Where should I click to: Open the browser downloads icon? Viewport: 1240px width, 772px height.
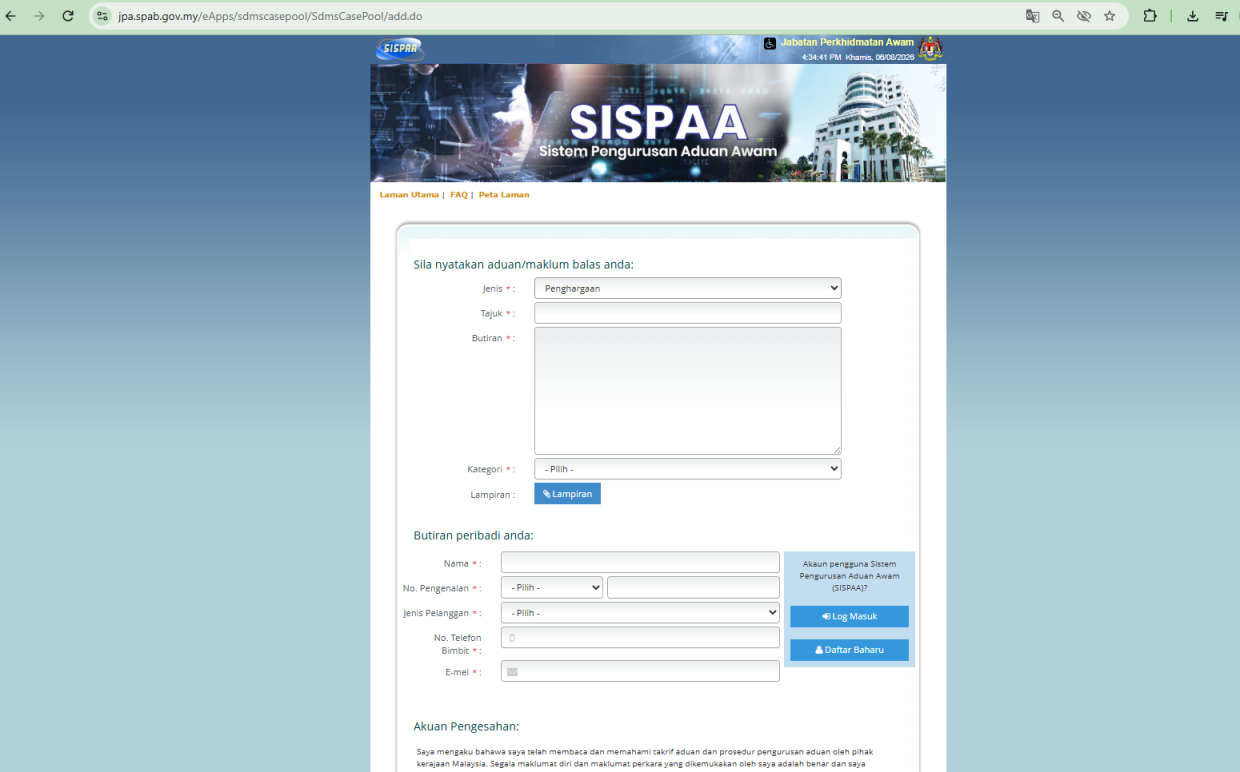pyautogui.click(x=1193, y=16)
